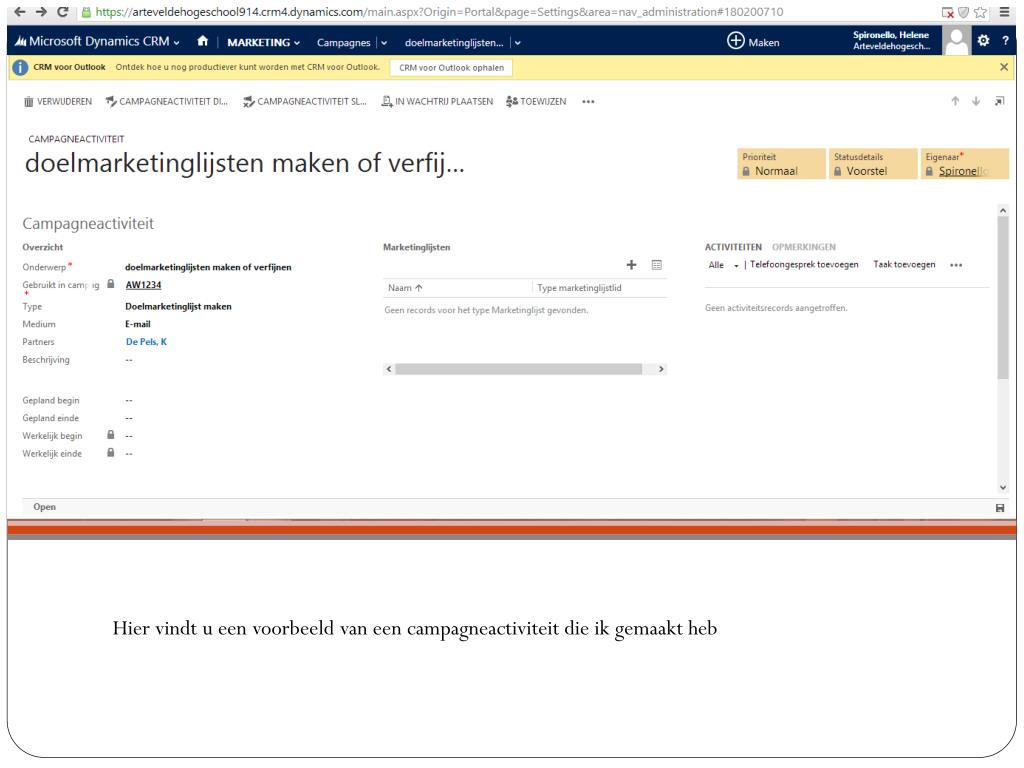Go to next record with down arrow
The width and height of the screenshot is (1024, 768).
[x=976, y=101]
